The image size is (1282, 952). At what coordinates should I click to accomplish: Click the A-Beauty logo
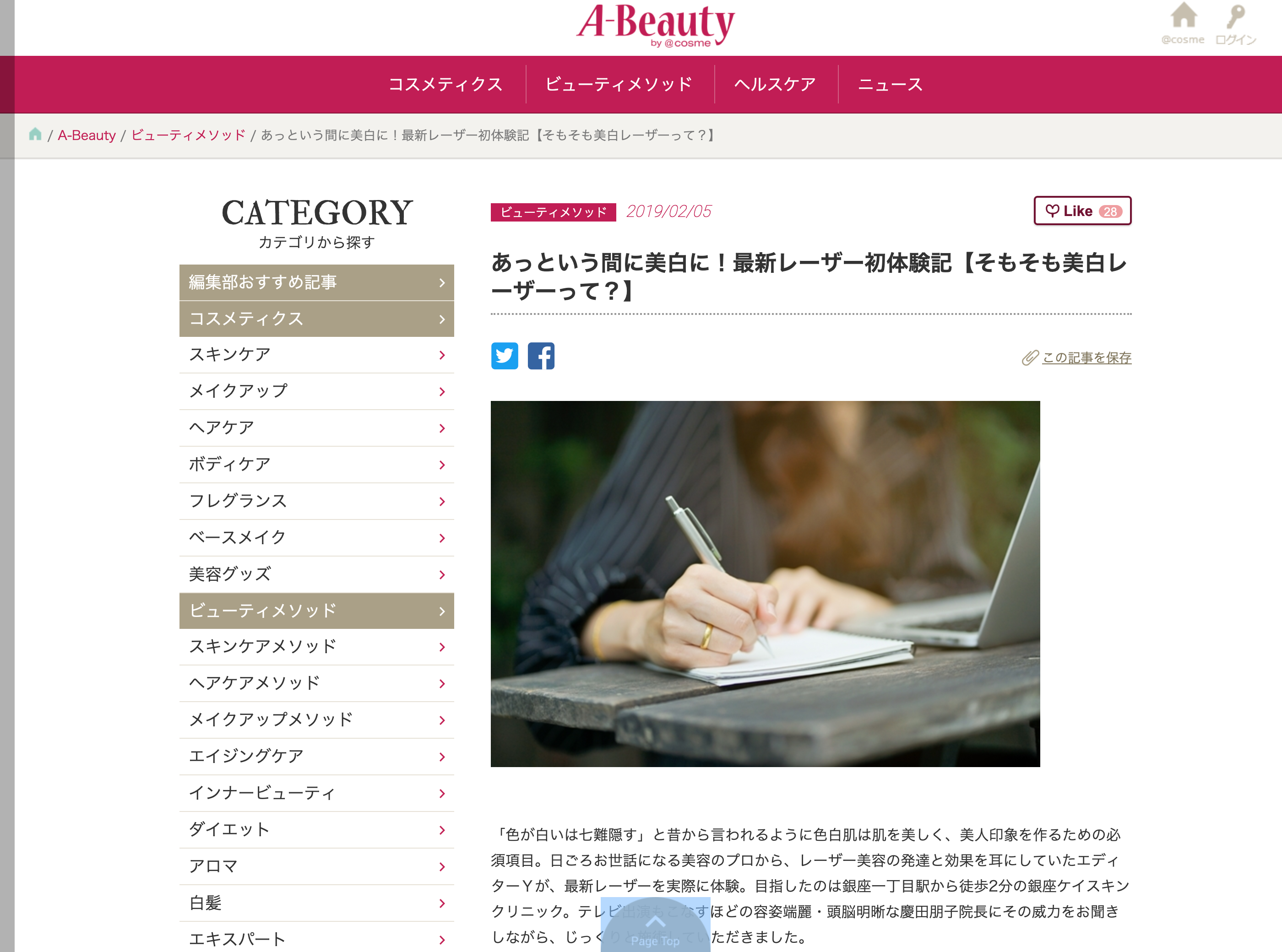tap(655, 25)
